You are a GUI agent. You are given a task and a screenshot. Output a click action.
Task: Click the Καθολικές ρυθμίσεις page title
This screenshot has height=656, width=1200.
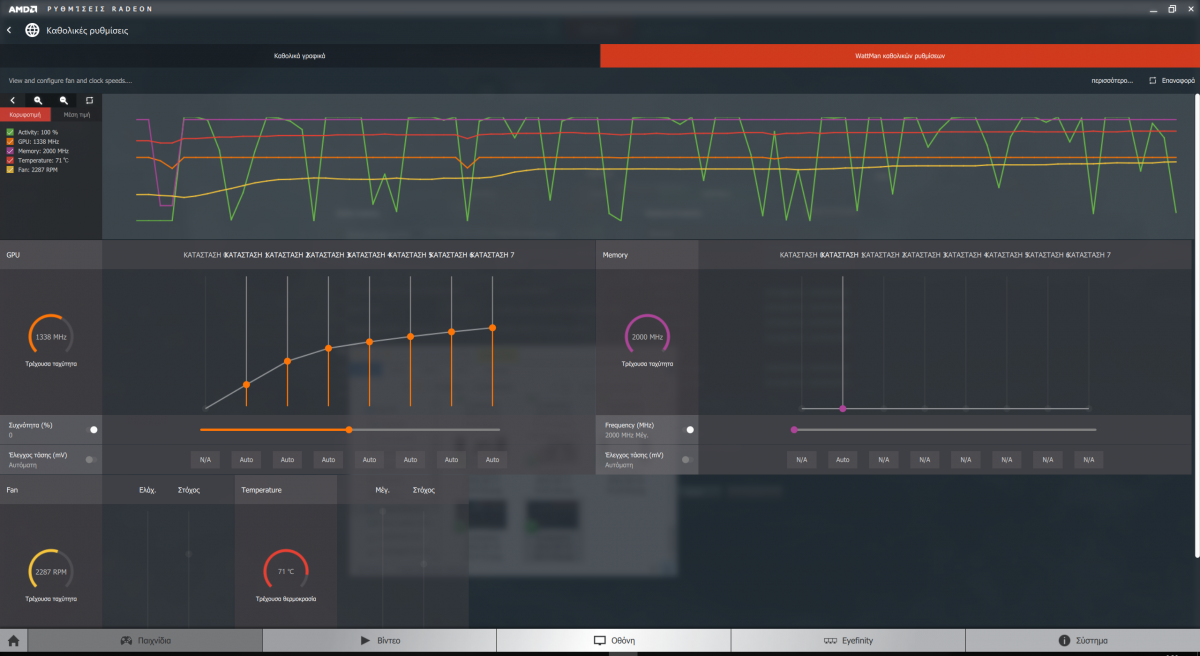click(87, 30)
